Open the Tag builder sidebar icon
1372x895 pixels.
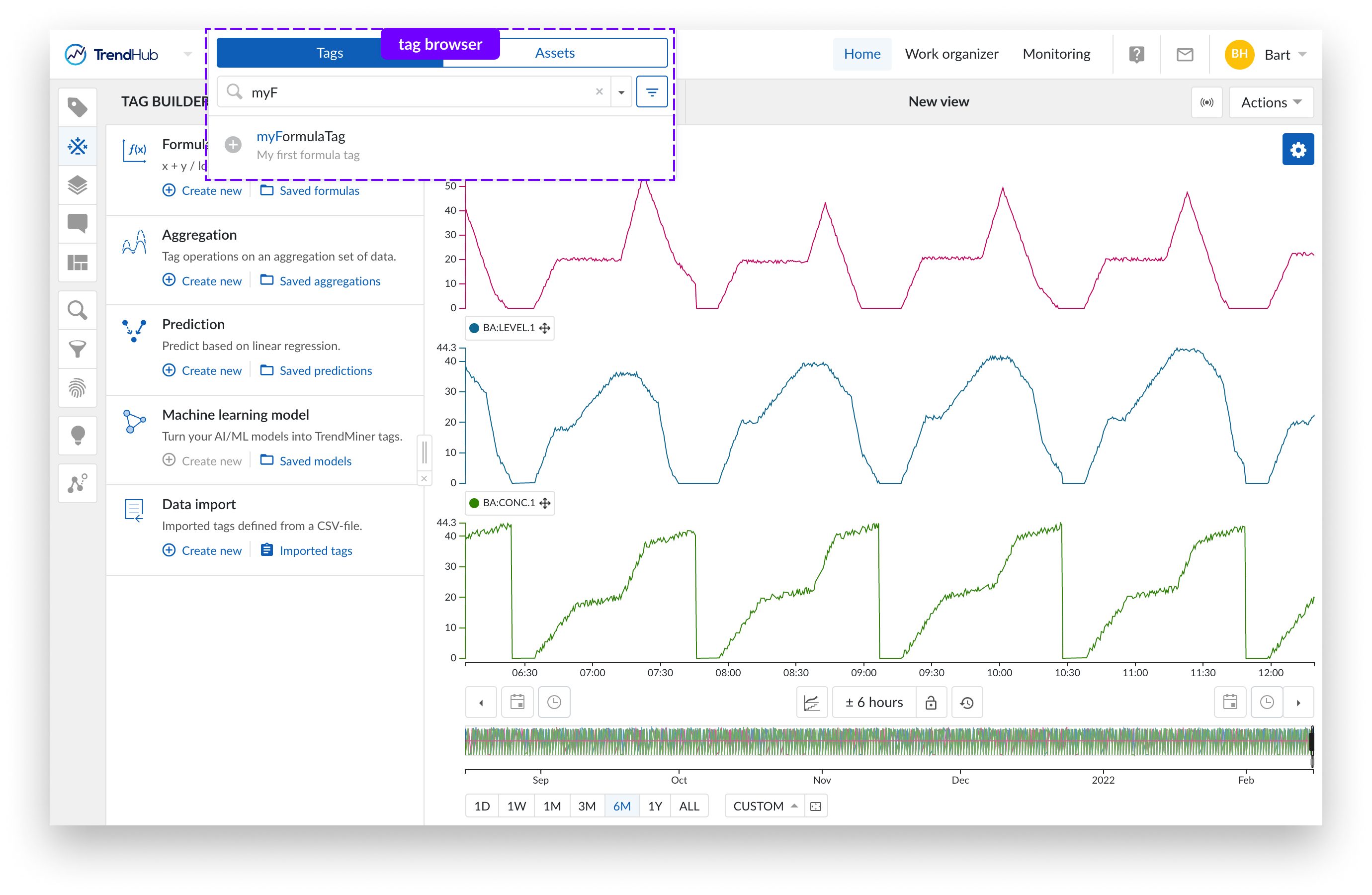pos(77,146)
